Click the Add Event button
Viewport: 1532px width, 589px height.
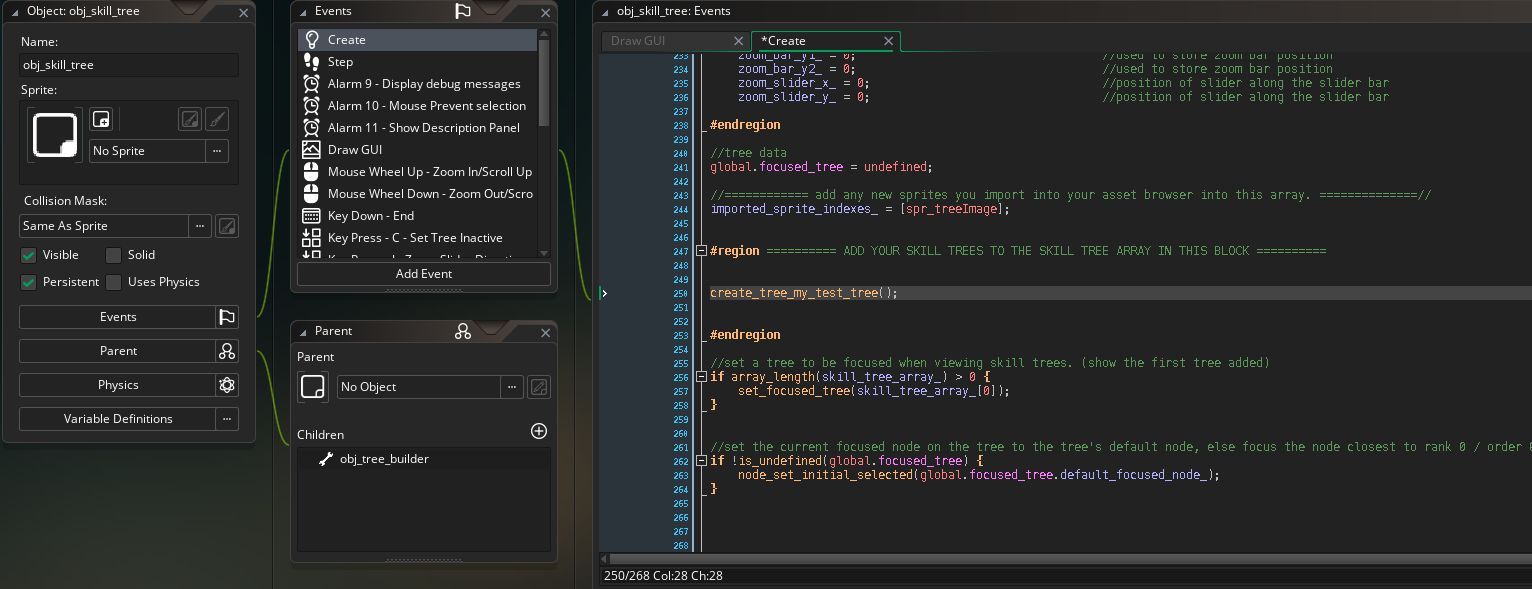[423, 274]
